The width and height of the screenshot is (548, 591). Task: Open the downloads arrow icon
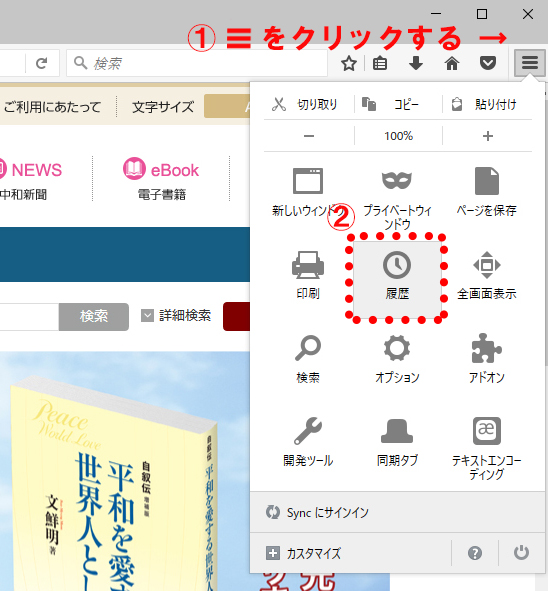click(416, 63)
